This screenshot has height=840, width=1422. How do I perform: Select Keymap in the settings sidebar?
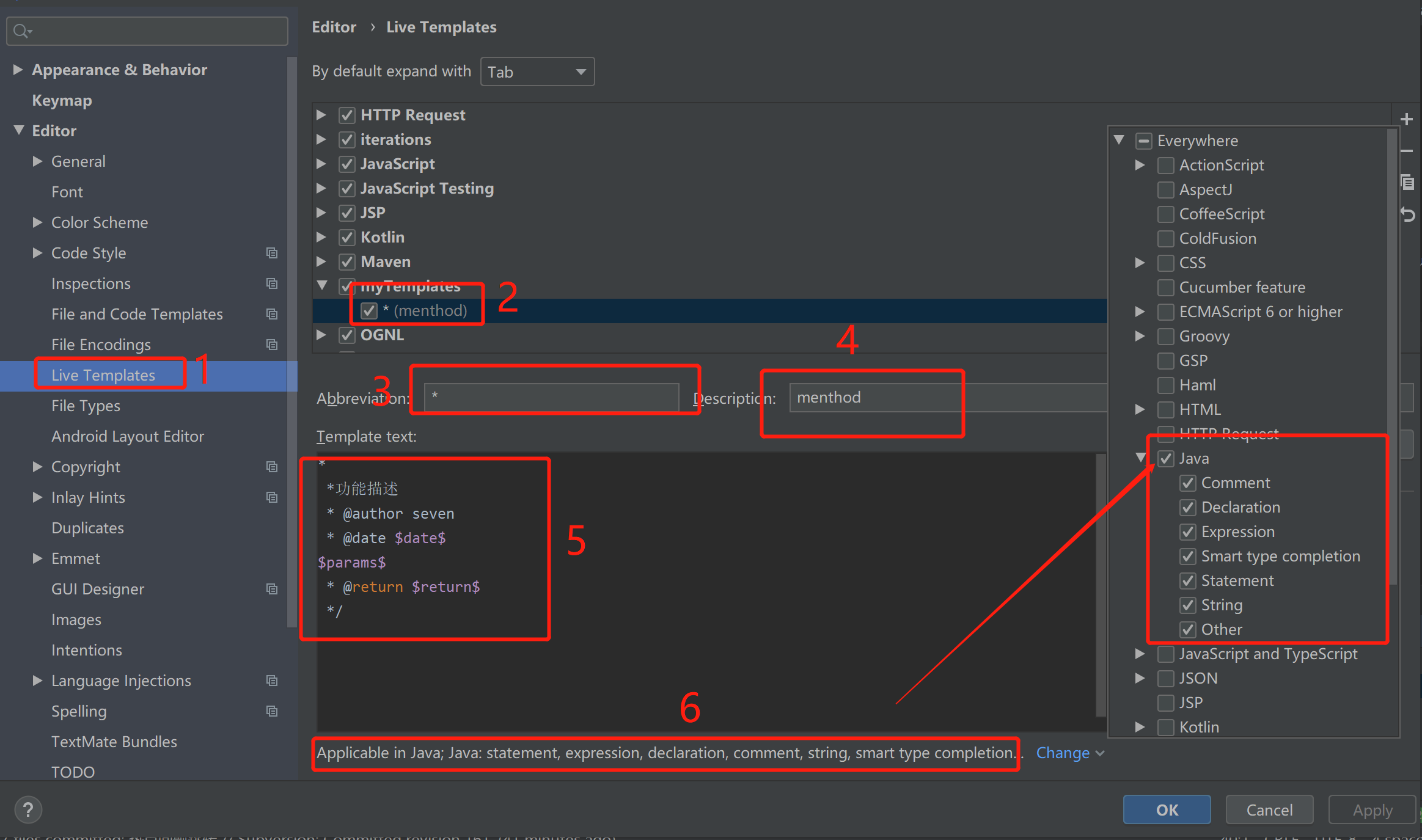(62, 100)
